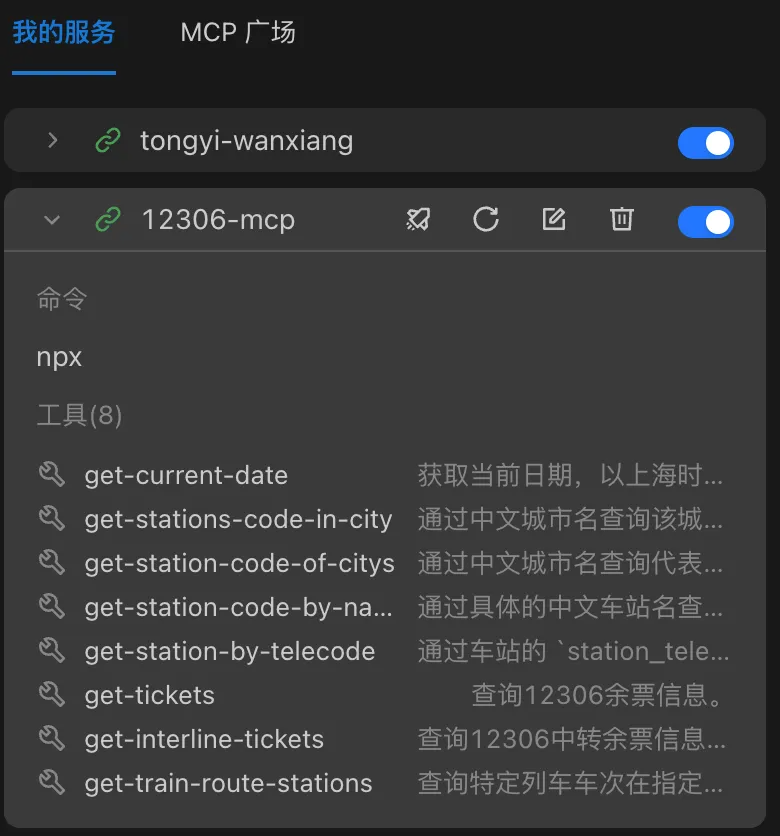
Task: Click the wrench icon beside get-interline-tickets
Action: point(52,739)
